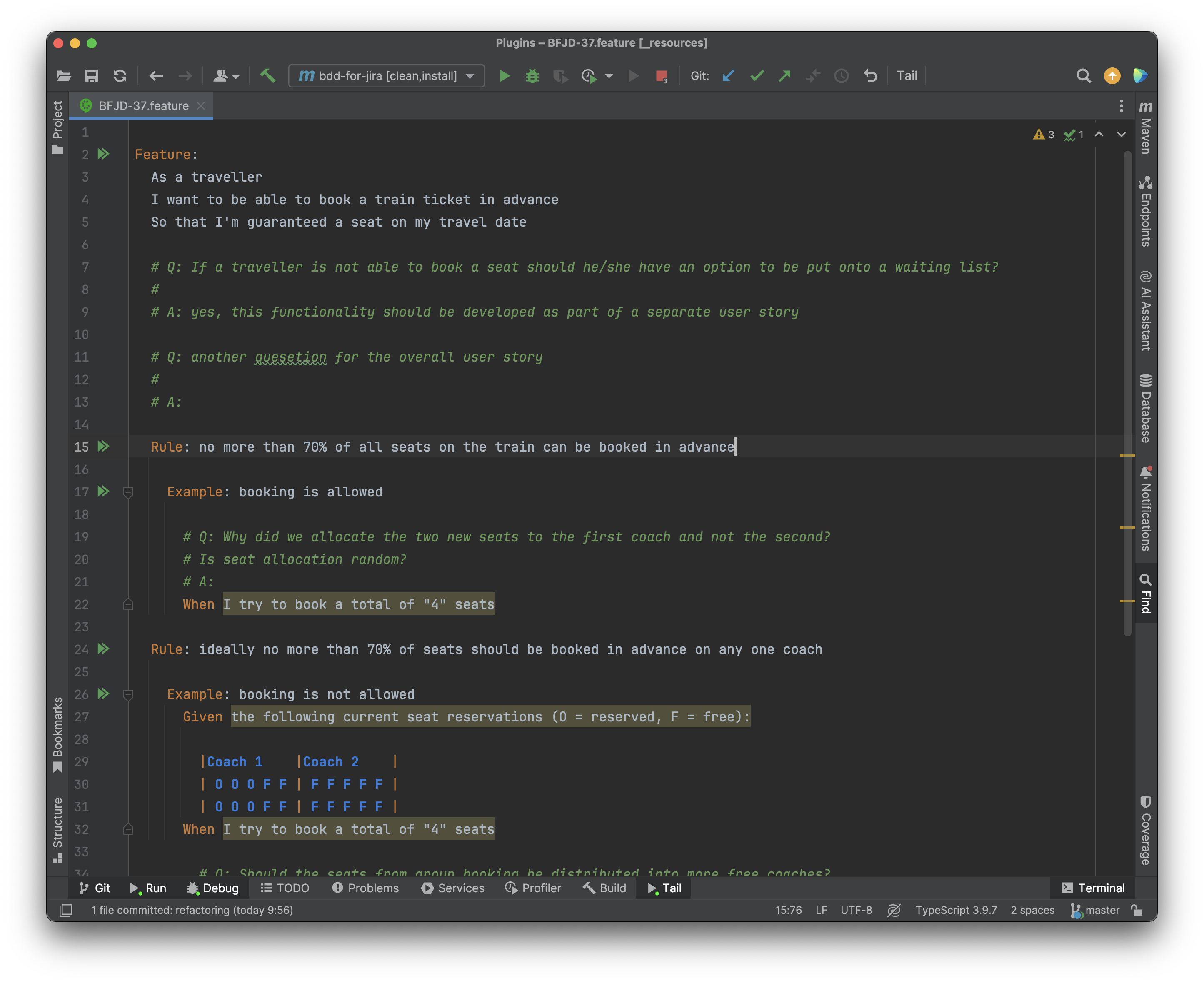Open the Maven side panel
1204x983 pixels.
pyautogui.click(x=1146, y=127)
